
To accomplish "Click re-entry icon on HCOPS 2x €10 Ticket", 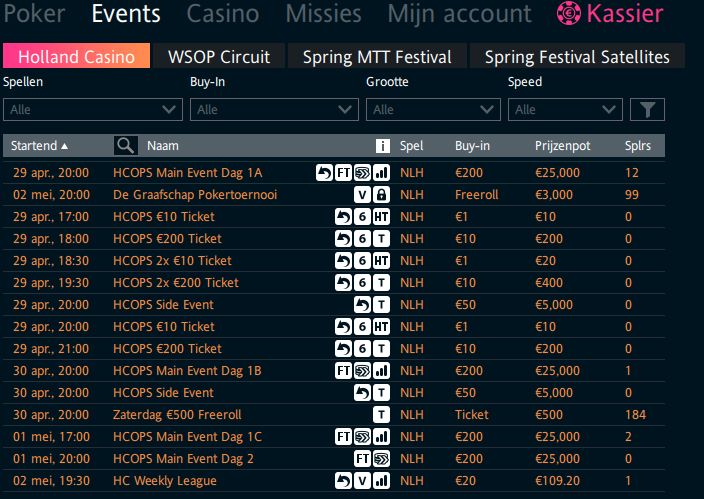I will pyautogui.click(x=343, y=261).
